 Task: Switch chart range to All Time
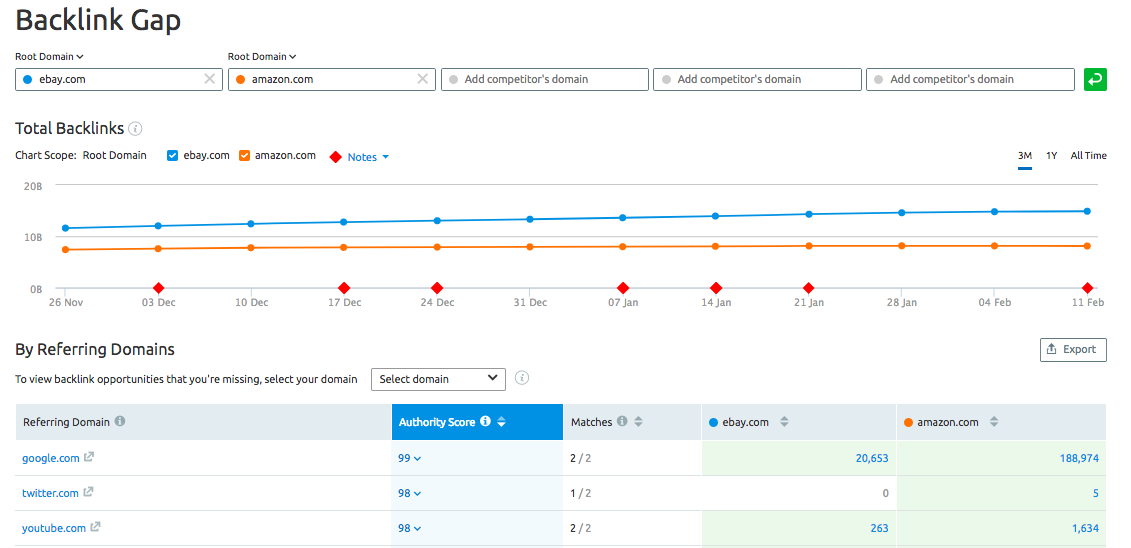tap(1088, 155)
